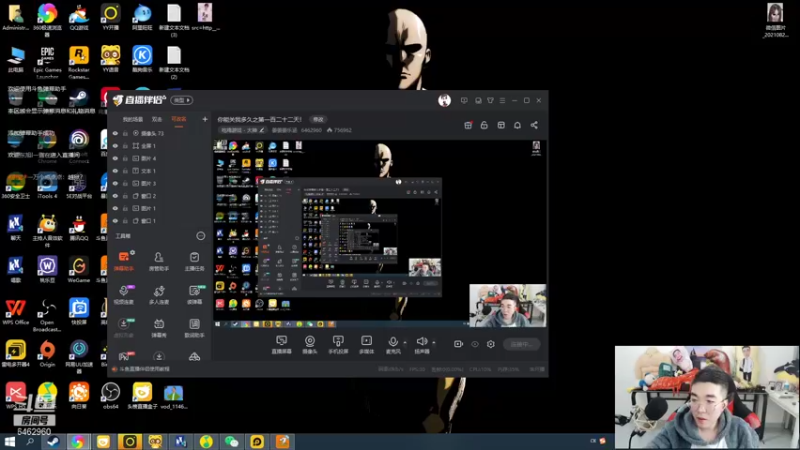Open the obs64 desktop shortcut
The image size is (800, 450).
tap(110, 396)
